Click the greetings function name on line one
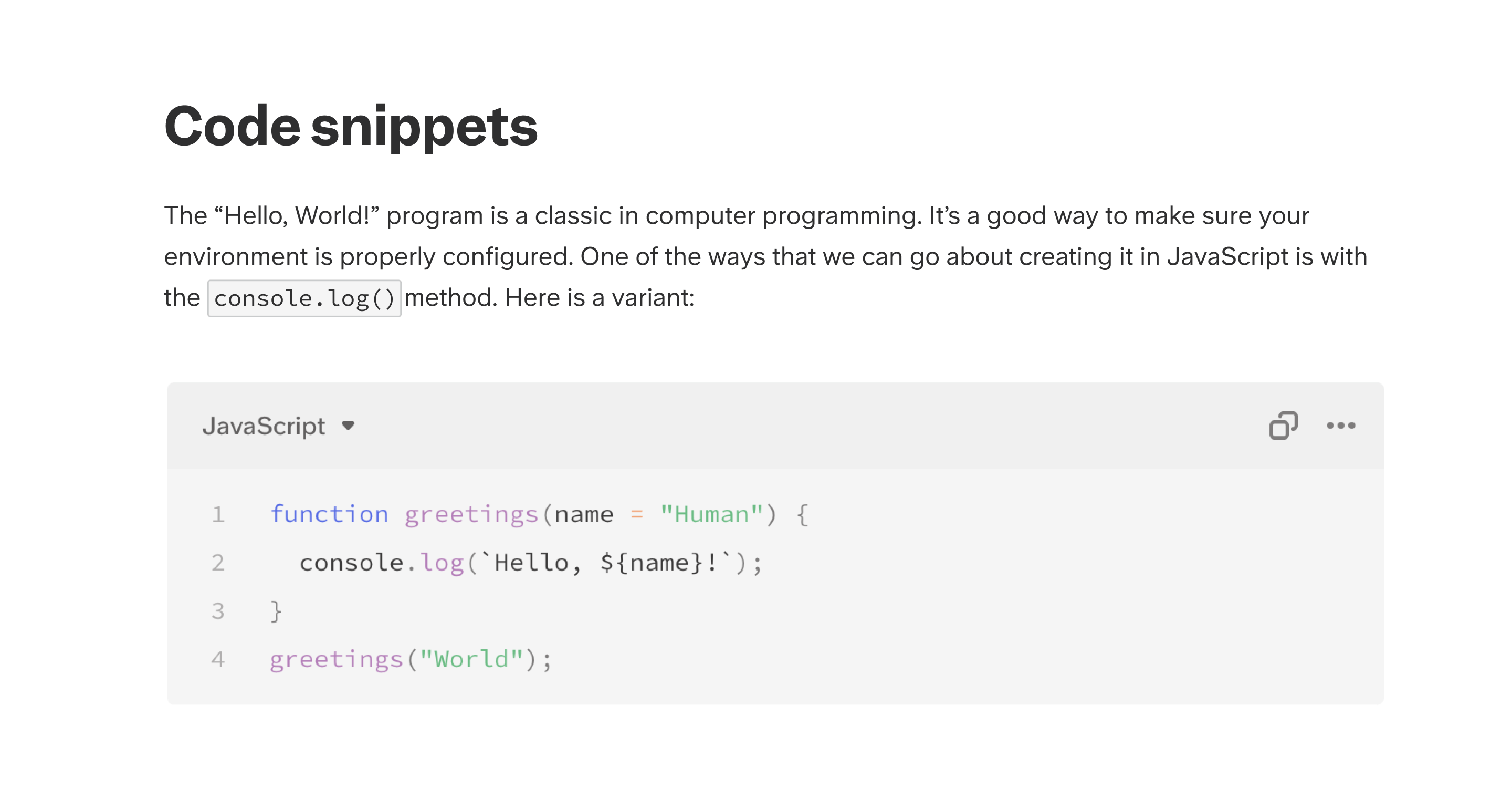 [471, 515]
